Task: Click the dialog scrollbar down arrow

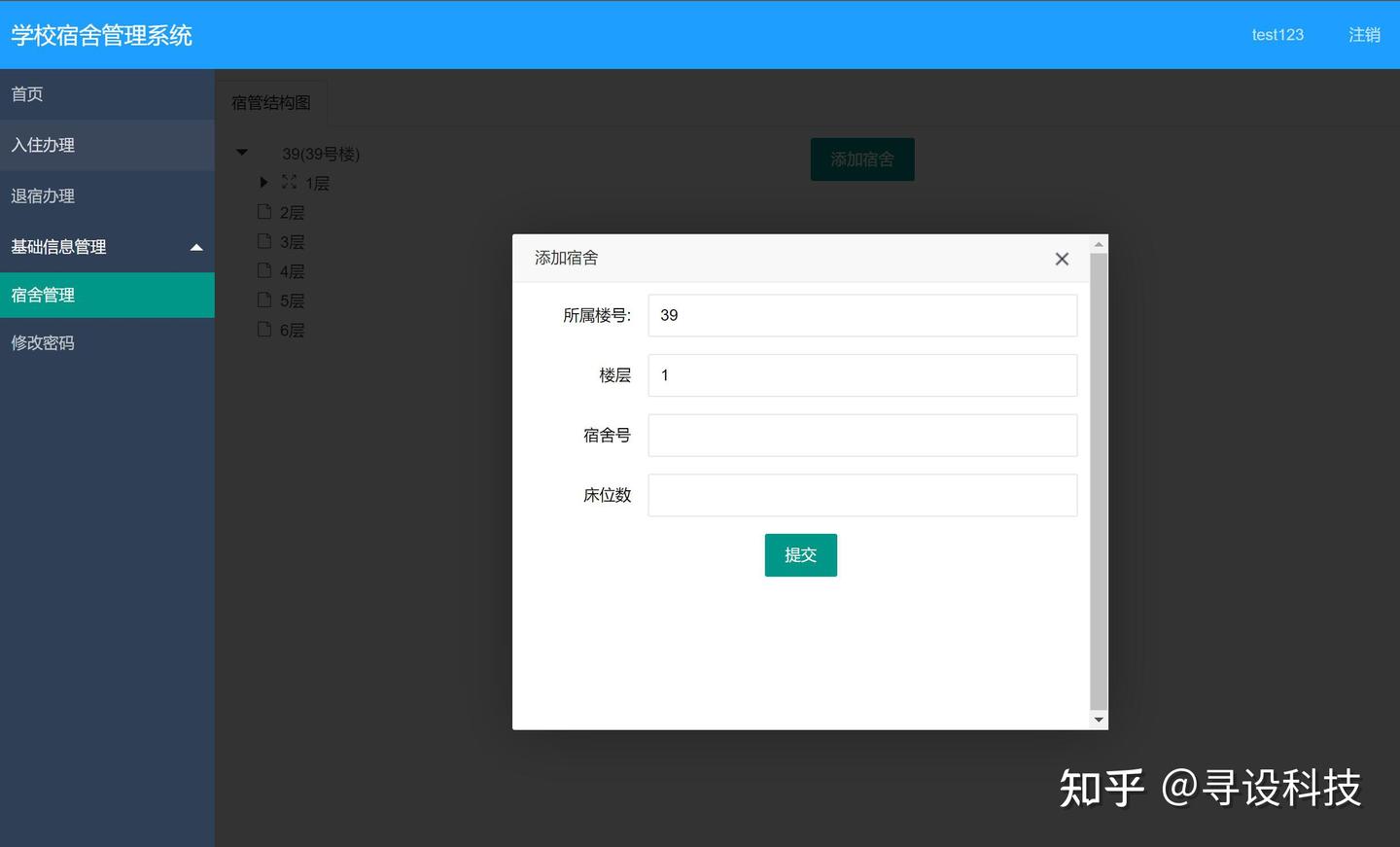Action: coord(1099,720)
